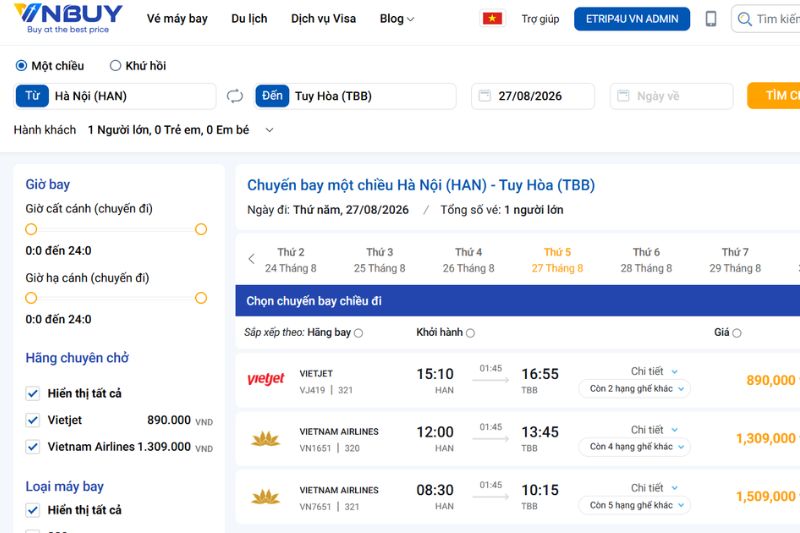
Task: Open Còn 5 hạng ghế khác dropdown
Action: point(635,505)
